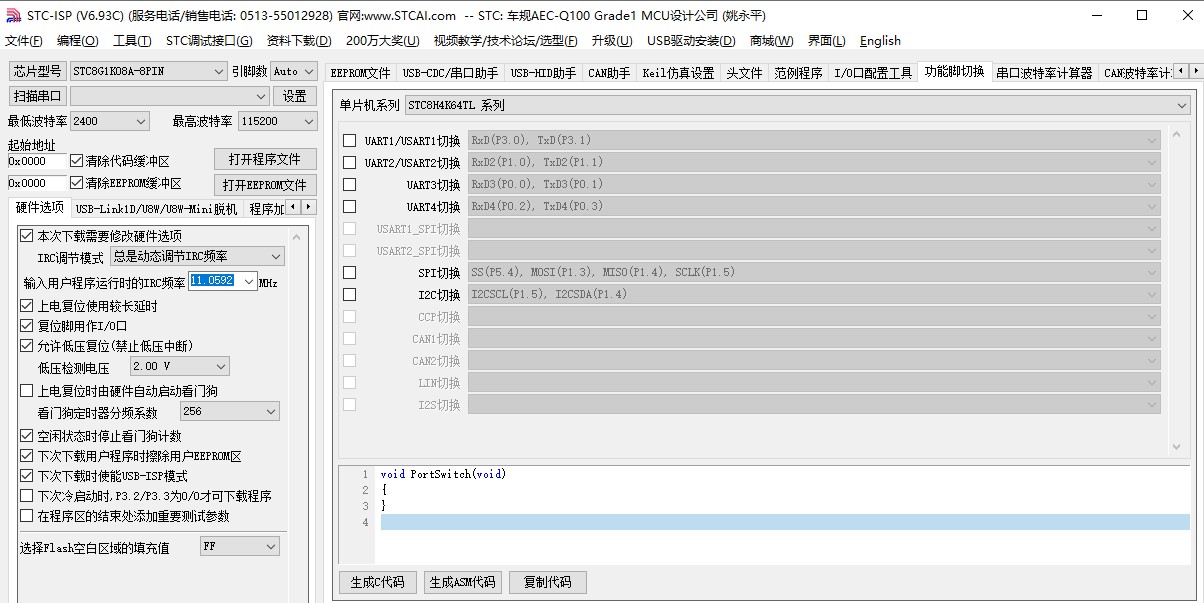Open the 最低波特率 2400 dropdown
Screen dimensions: 1204x603
[x=109, y=121]
